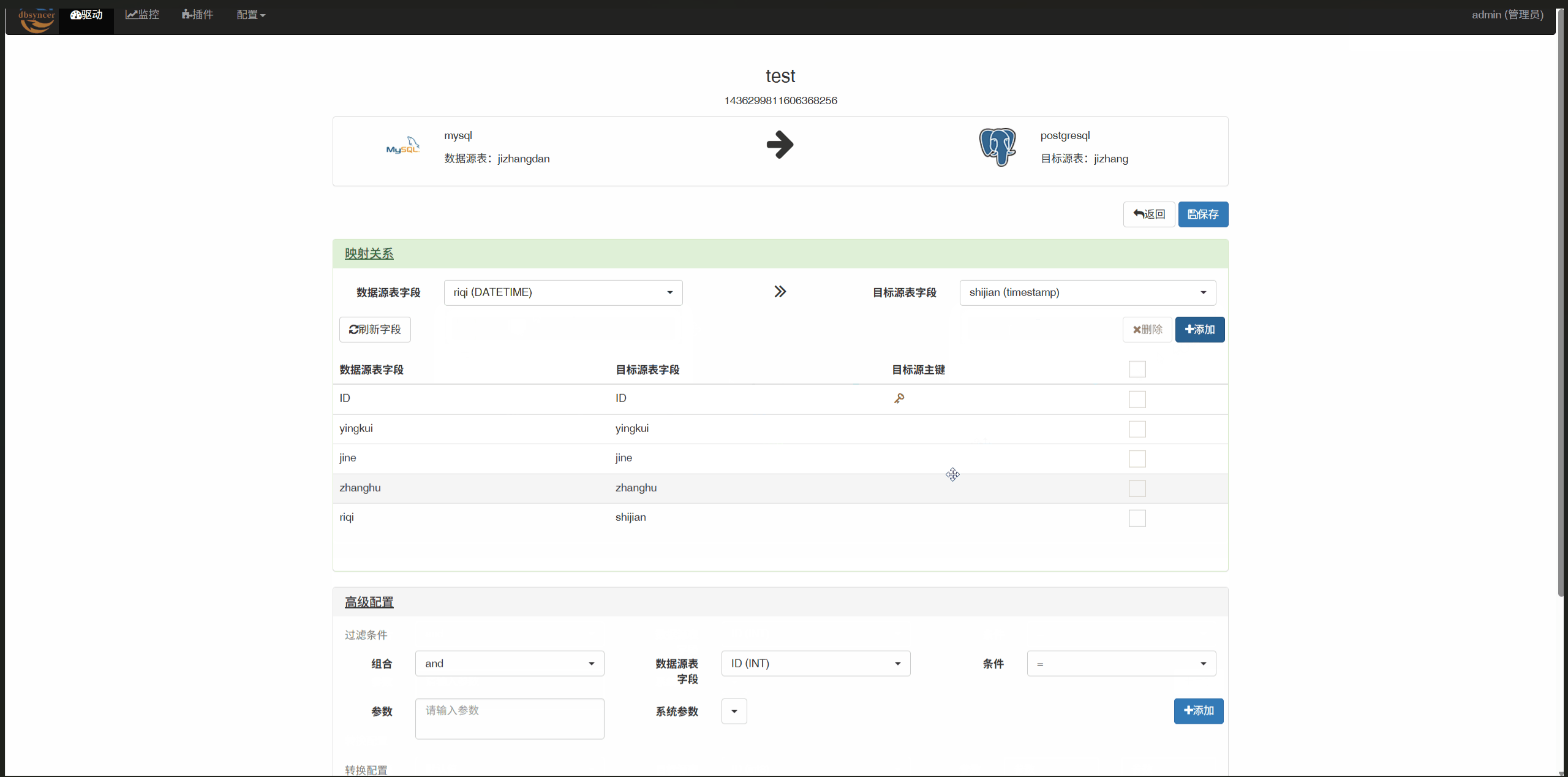Image resolution: width=1568 pixels, height=777 pixels.
Task: Click the MySQL source logo
Action: pos(402,146)
